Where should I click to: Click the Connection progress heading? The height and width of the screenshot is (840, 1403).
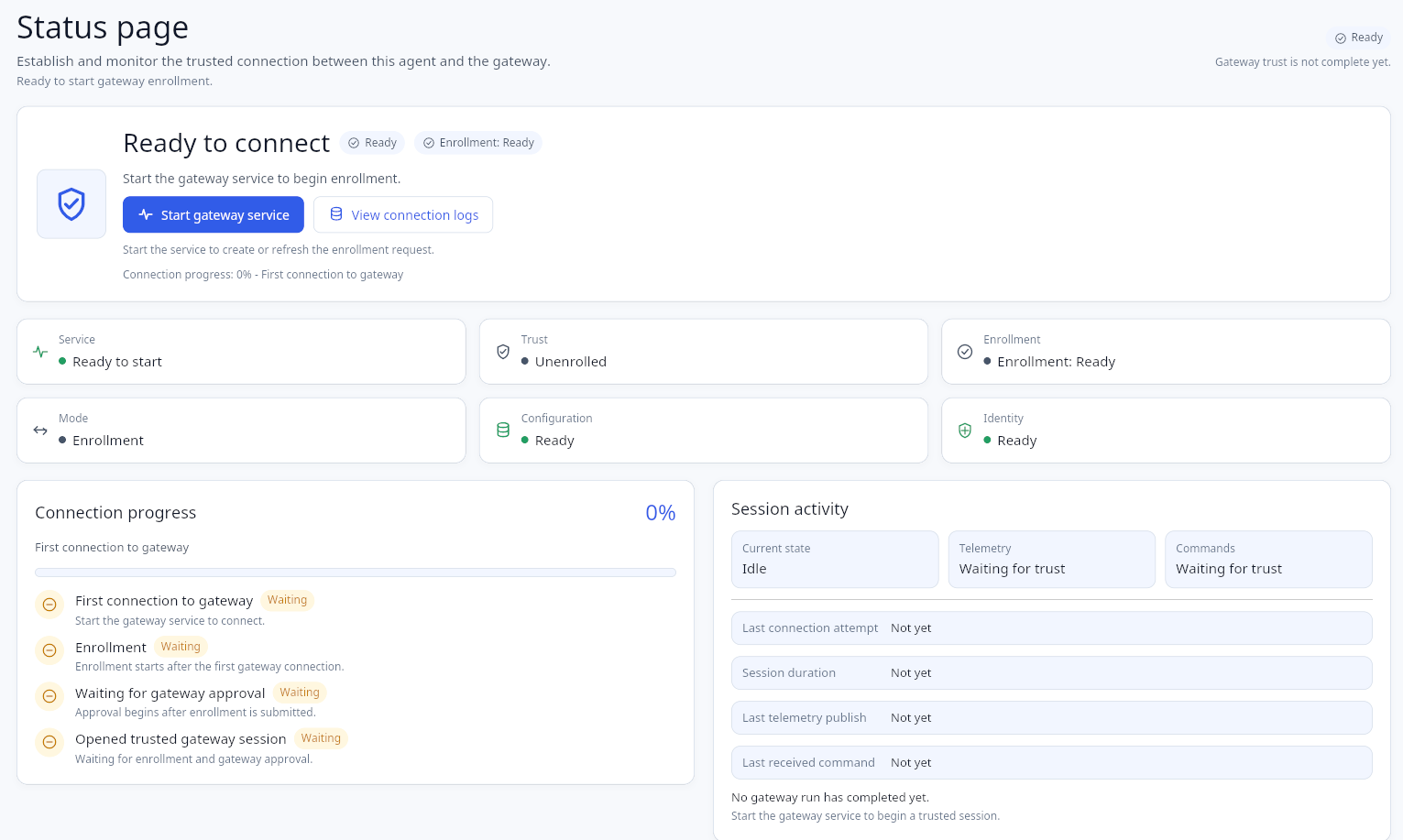(115, 513)
